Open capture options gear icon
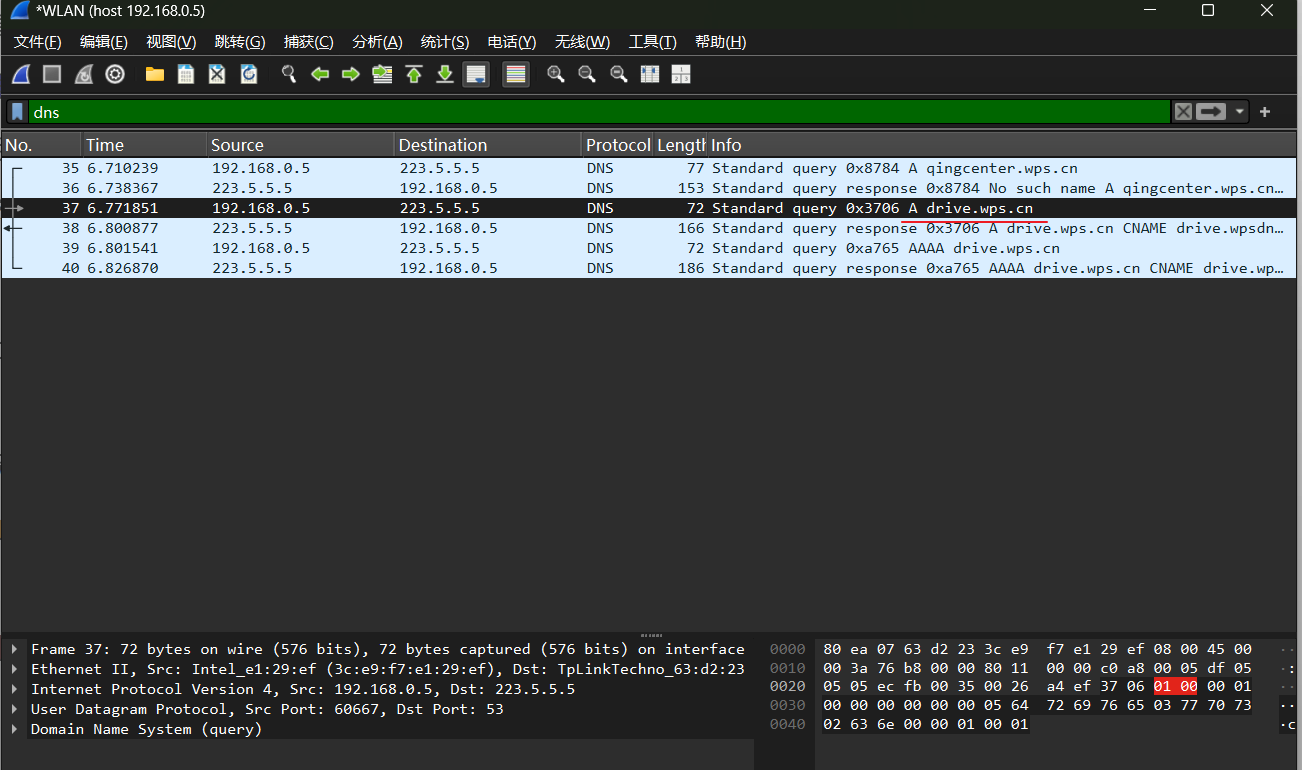This screenshot has width=1302, height=770. tap(115, 74)
